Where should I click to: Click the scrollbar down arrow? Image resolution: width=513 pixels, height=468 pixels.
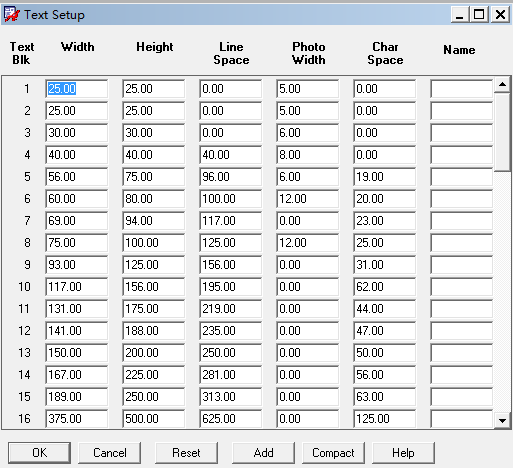502,420
